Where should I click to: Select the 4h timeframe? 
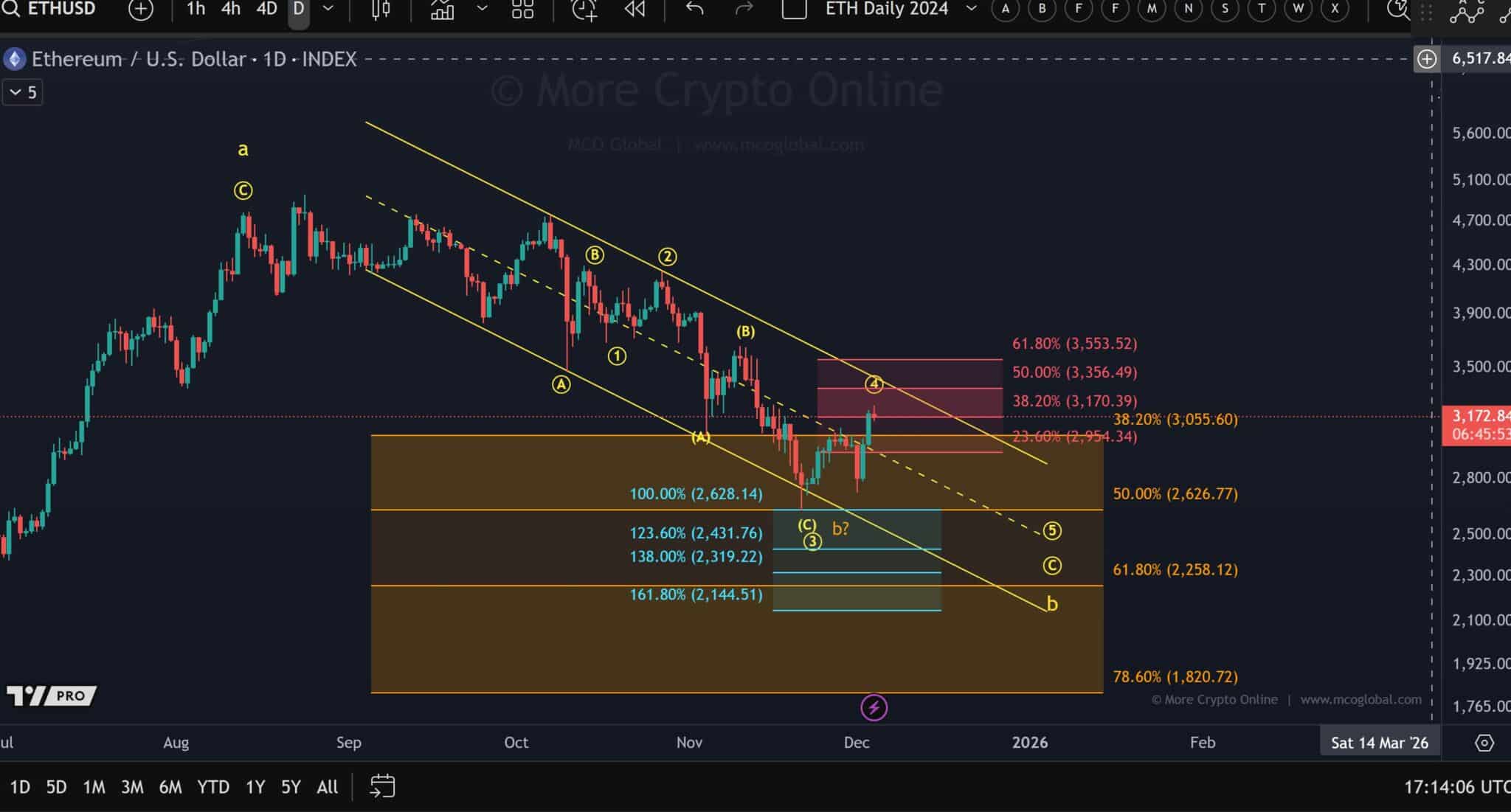(231, 10)
